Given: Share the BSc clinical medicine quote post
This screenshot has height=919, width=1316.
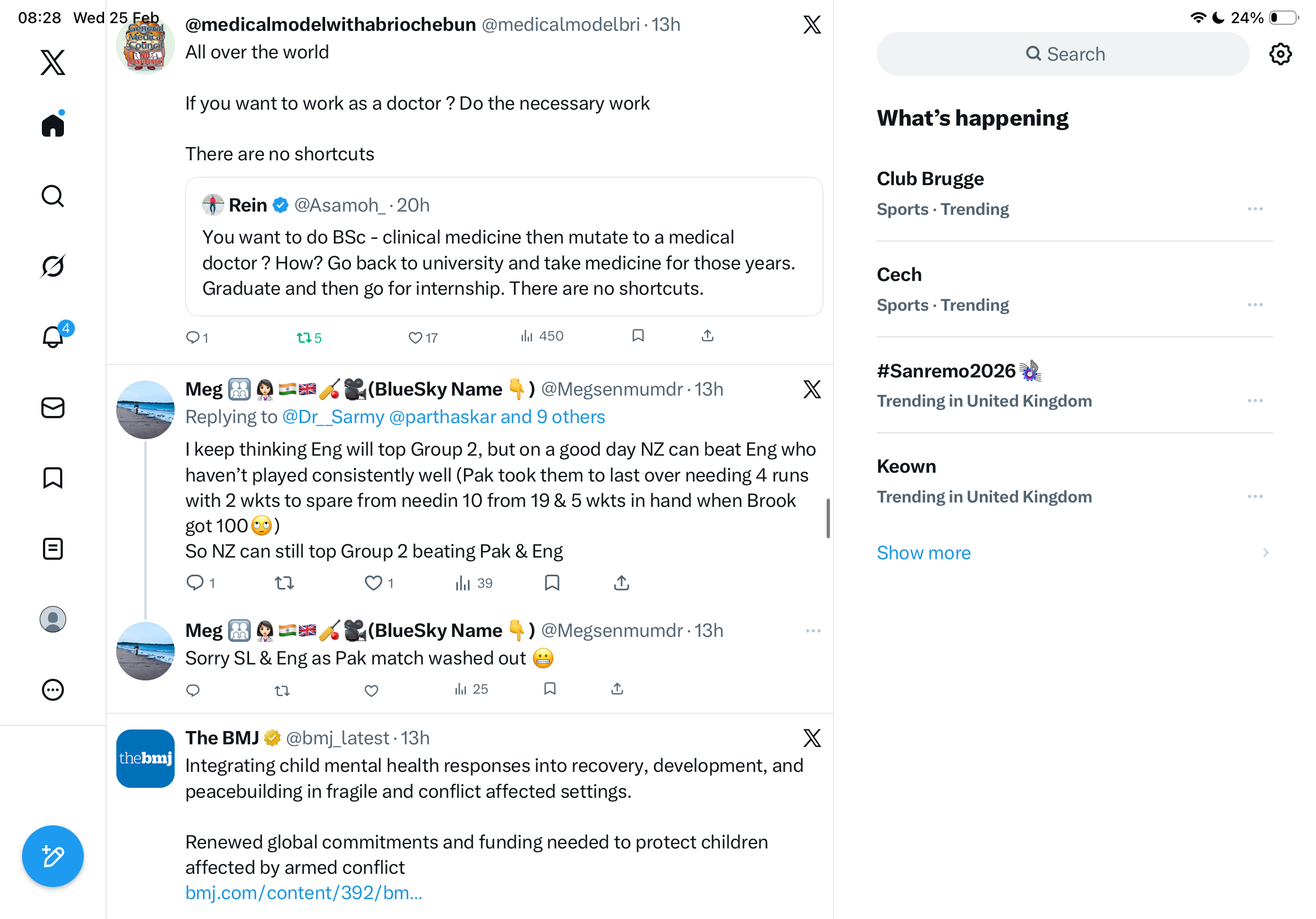Looking at the screenshot, I should point(707,336).
